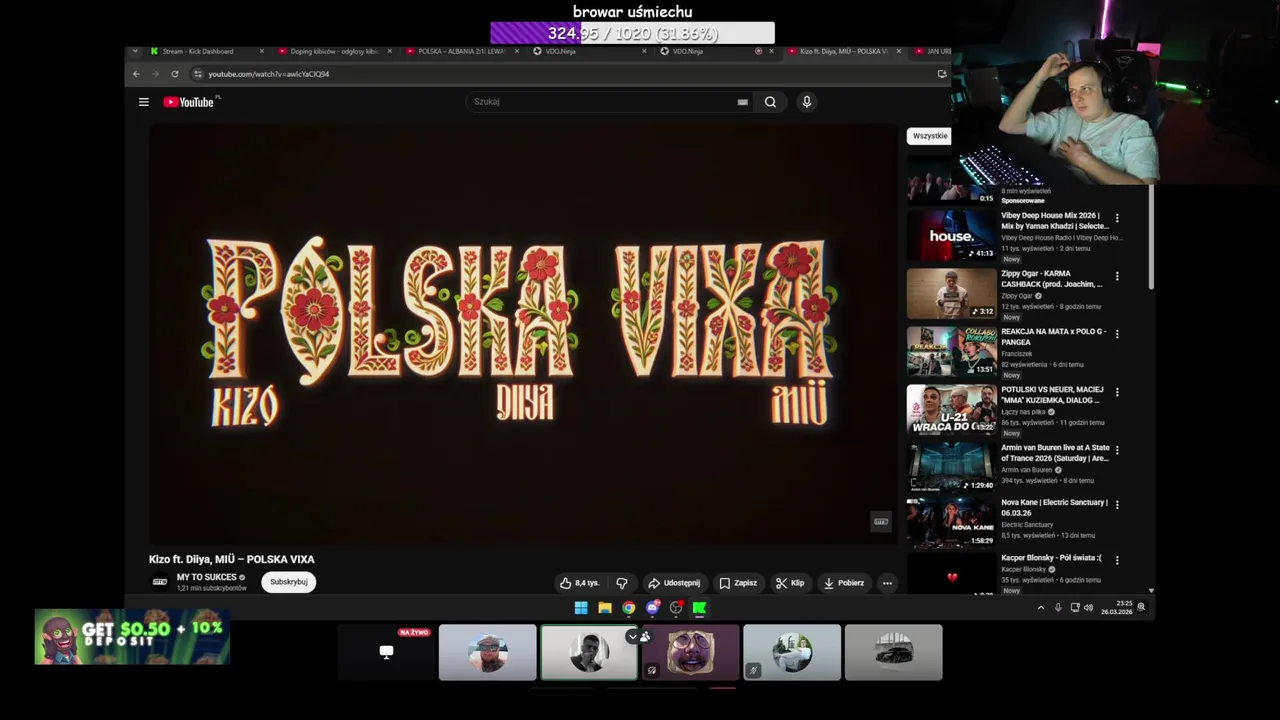The width and height of the screenshot is (1280, 720).
Task: Click the magnifier search button on YouTube
Action: click(x=770, y=102)
